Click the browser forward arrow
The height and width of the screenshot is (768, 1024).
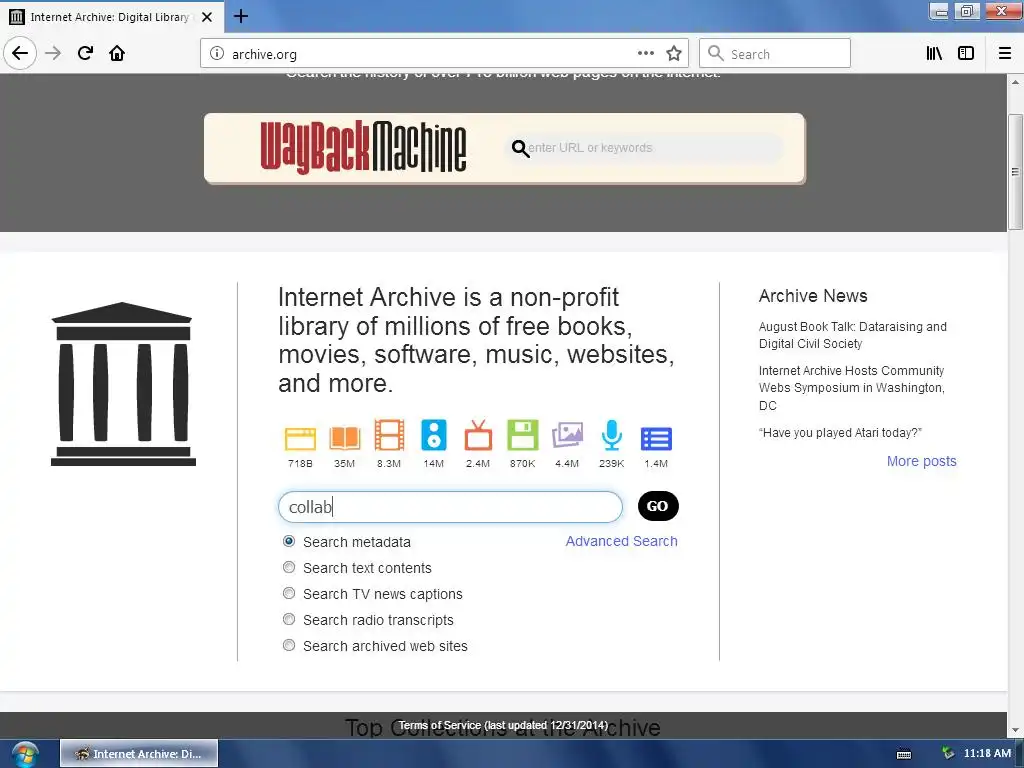53,54
